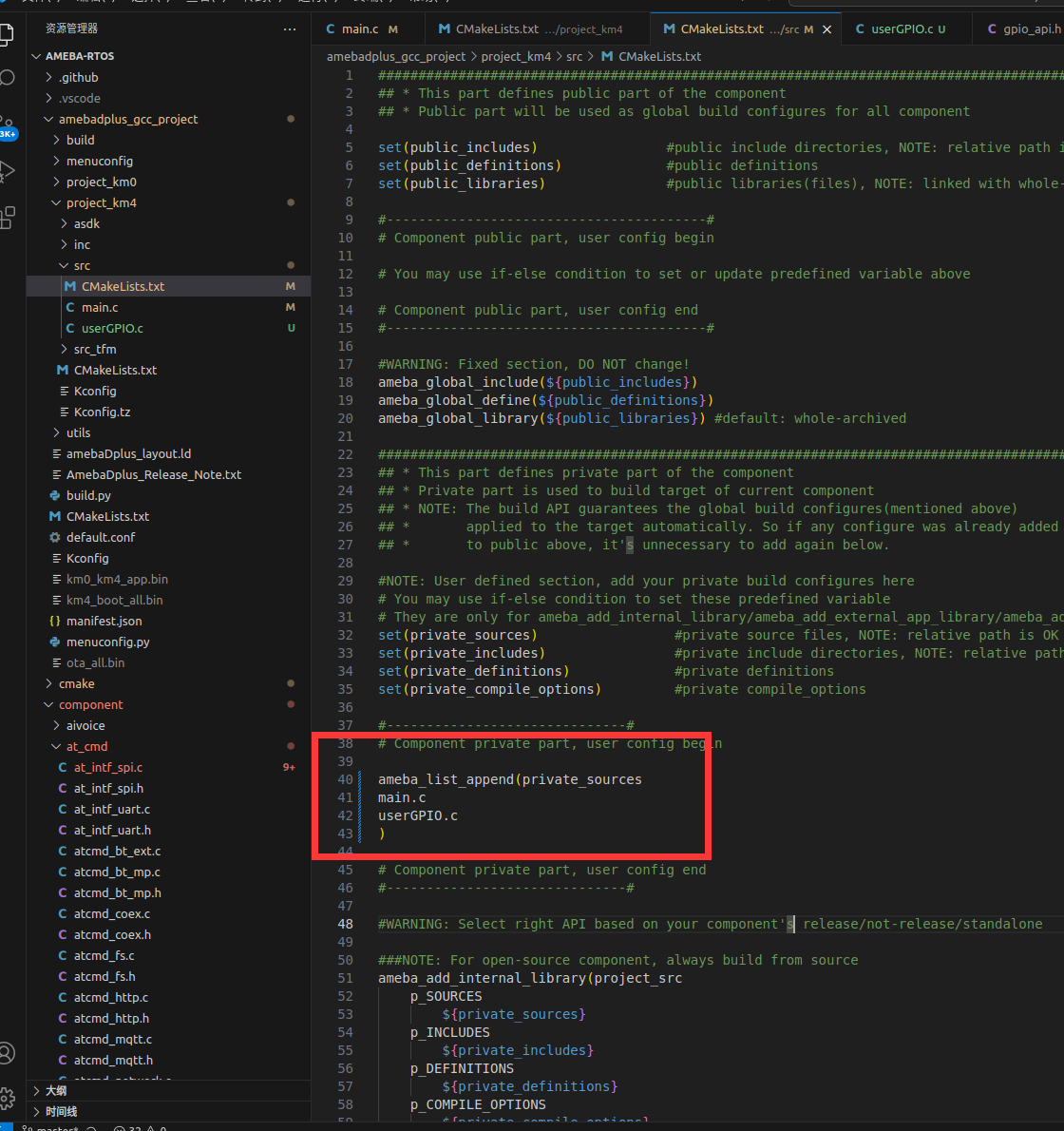Open menuconfig.py file
This screenshot has width=1064, height=1131.
coord(169,642)
